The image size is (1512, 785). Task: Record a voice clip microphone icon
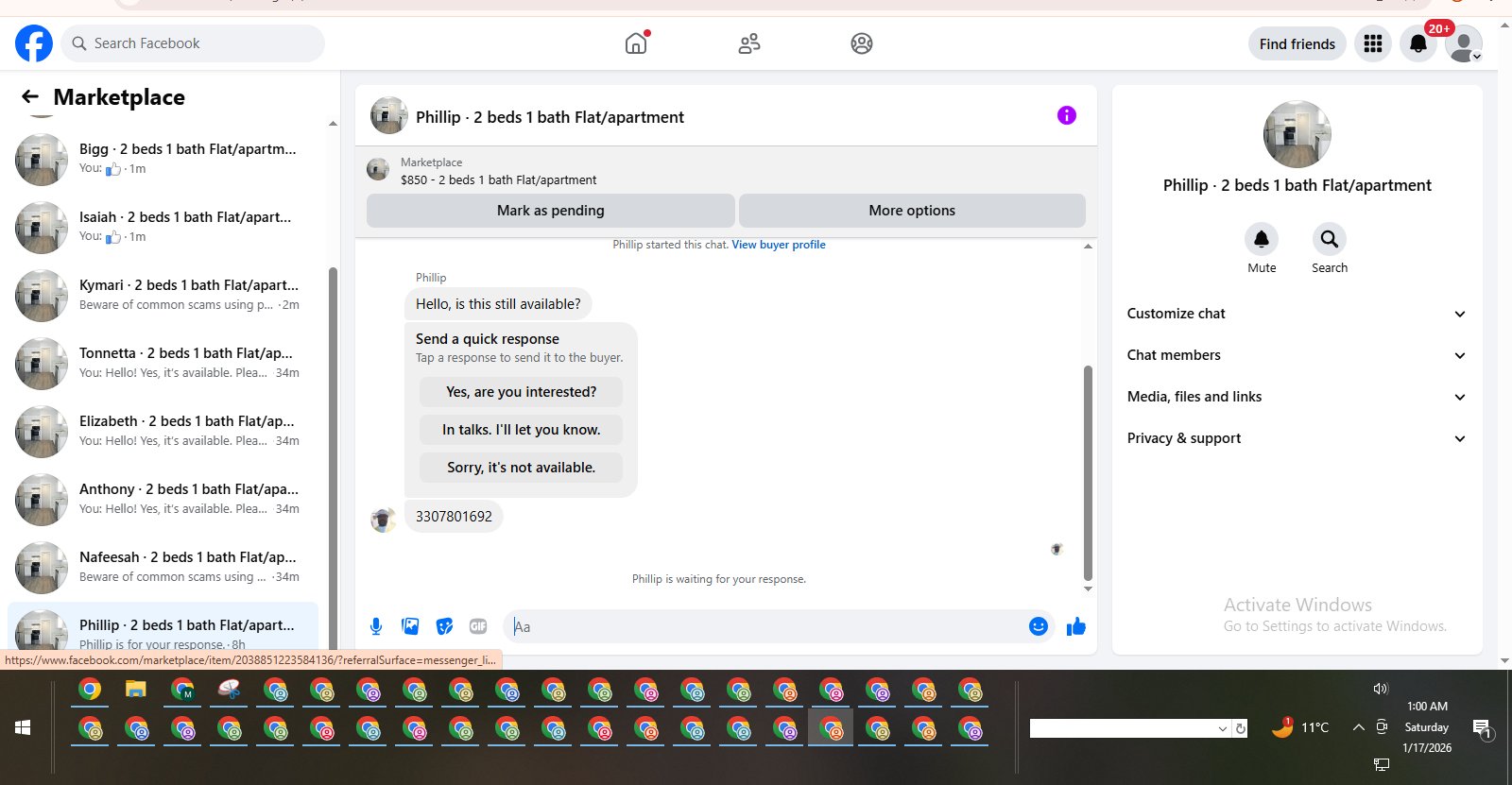click(376, 626)
